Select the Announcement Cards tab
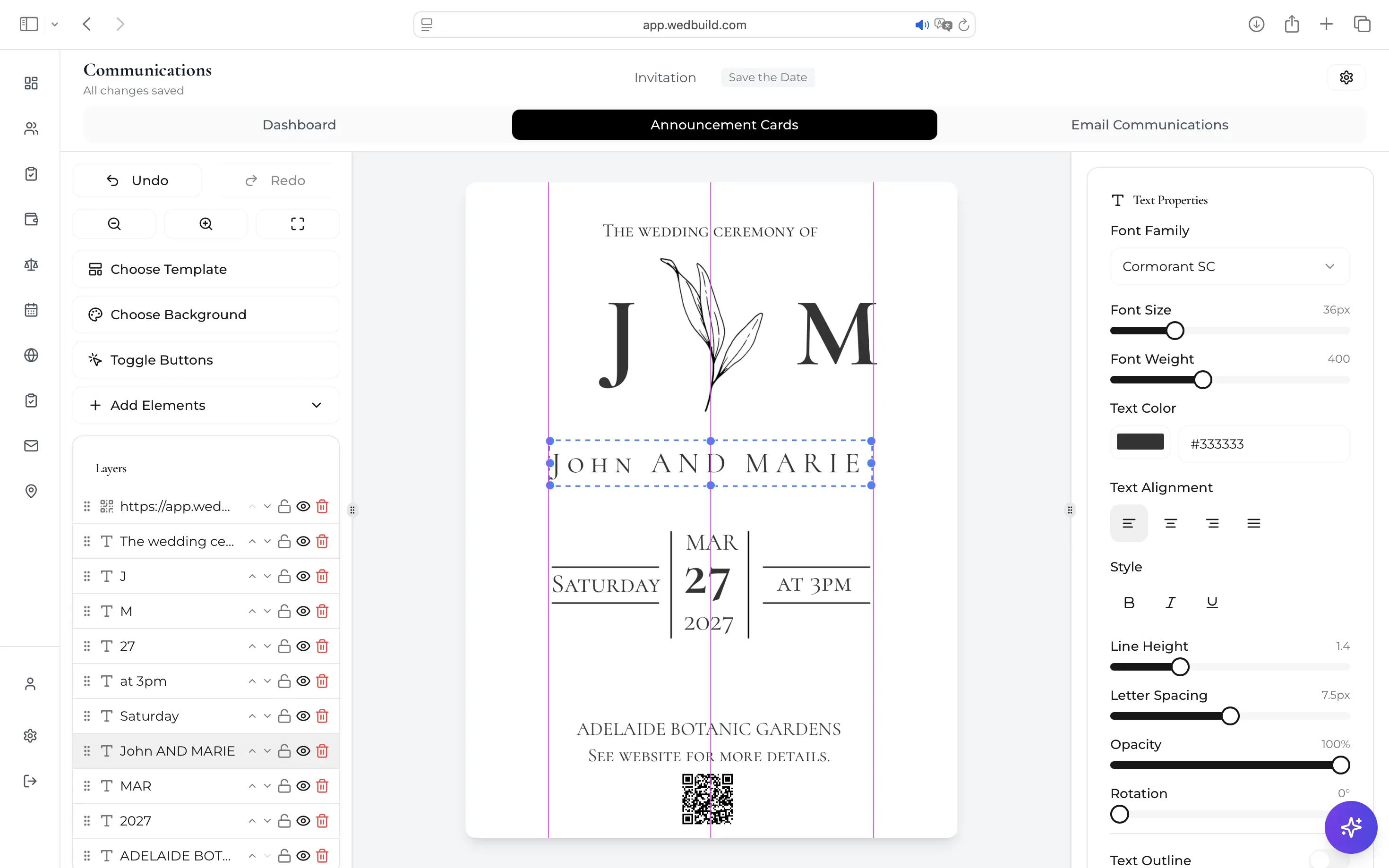Screen dimensions: 1389x868 point(724,125)
